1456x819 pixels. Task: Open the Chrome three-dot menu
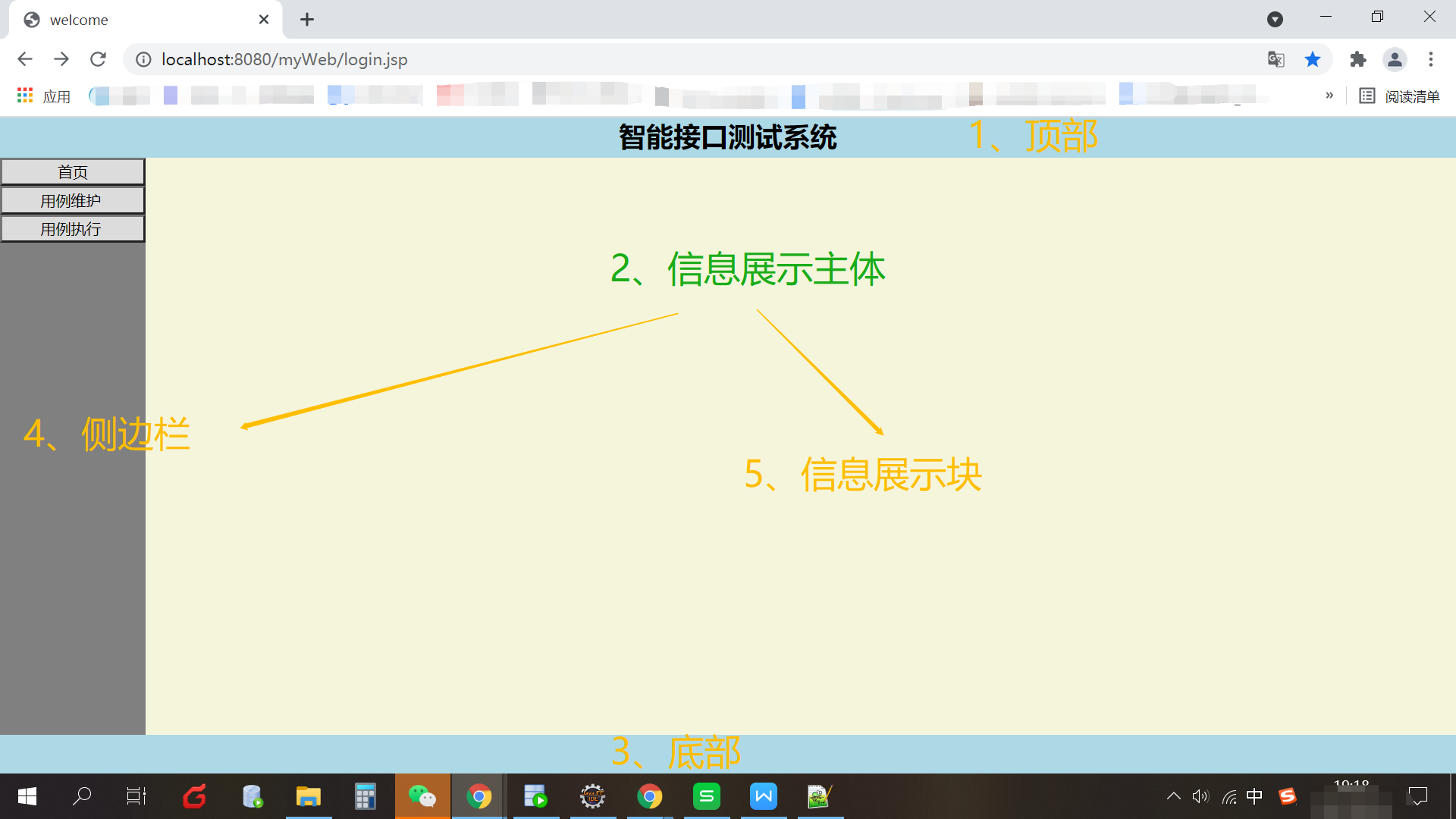(x=1431, y=59)
